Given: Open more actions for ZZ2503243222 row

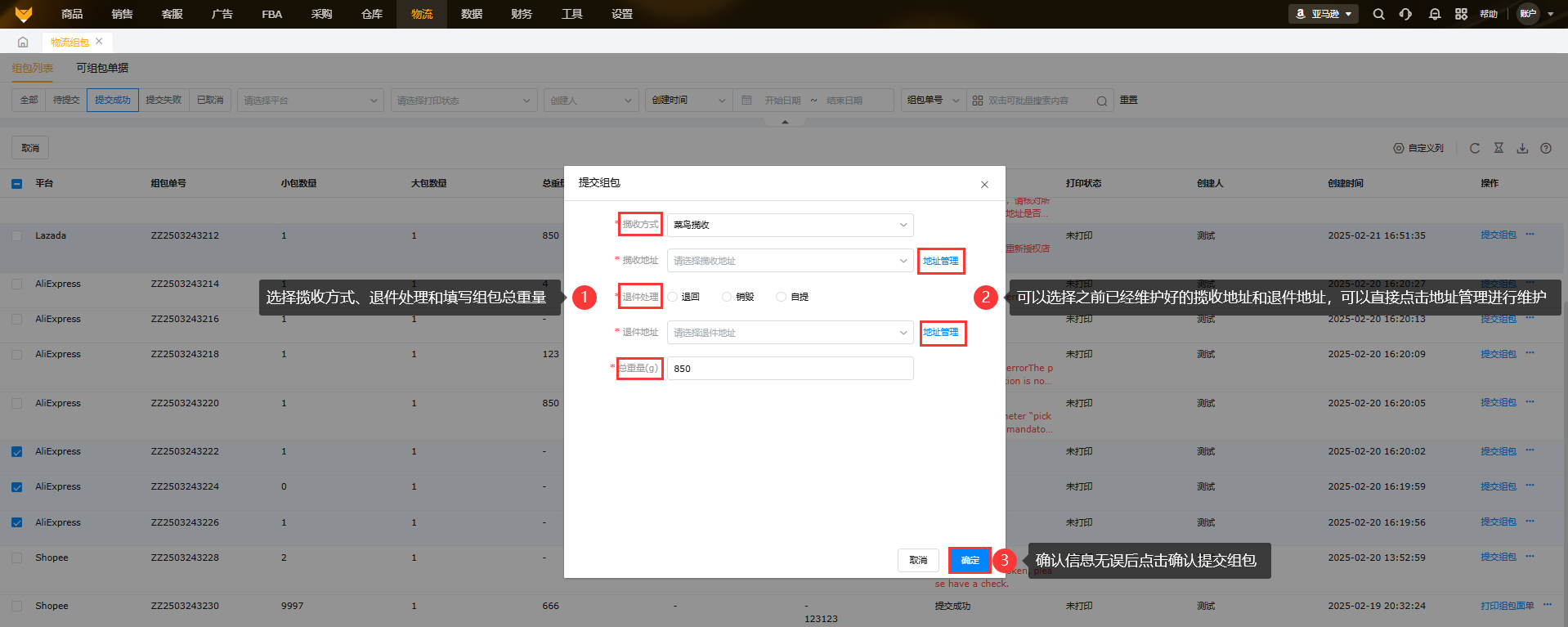Looking at the screenshot, I should pos(1530,450).
